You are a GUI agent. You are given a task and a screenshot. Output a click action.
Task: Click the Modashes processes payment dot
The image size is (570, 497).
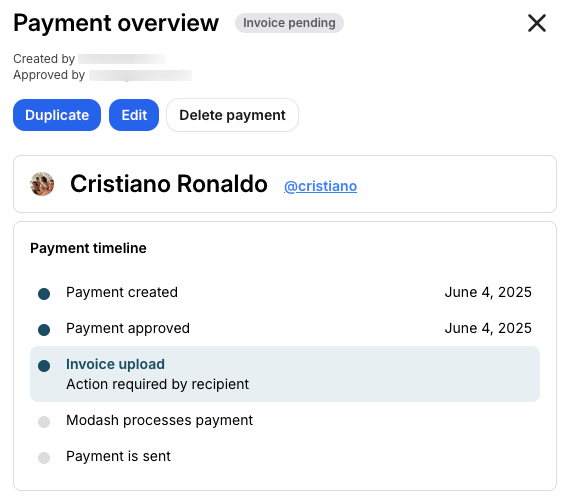coord(44,422)
